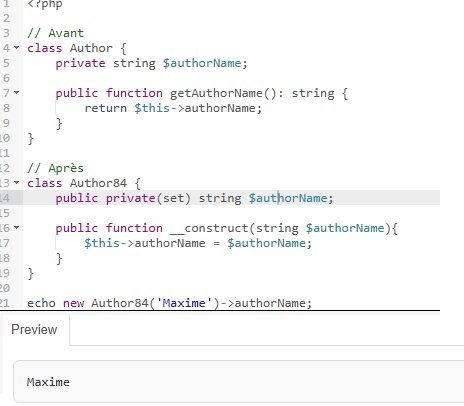The width and height of the screenshot is (464, 406).
Task: Click the 'Maxime' string literal
Action: tap(184, 303)
